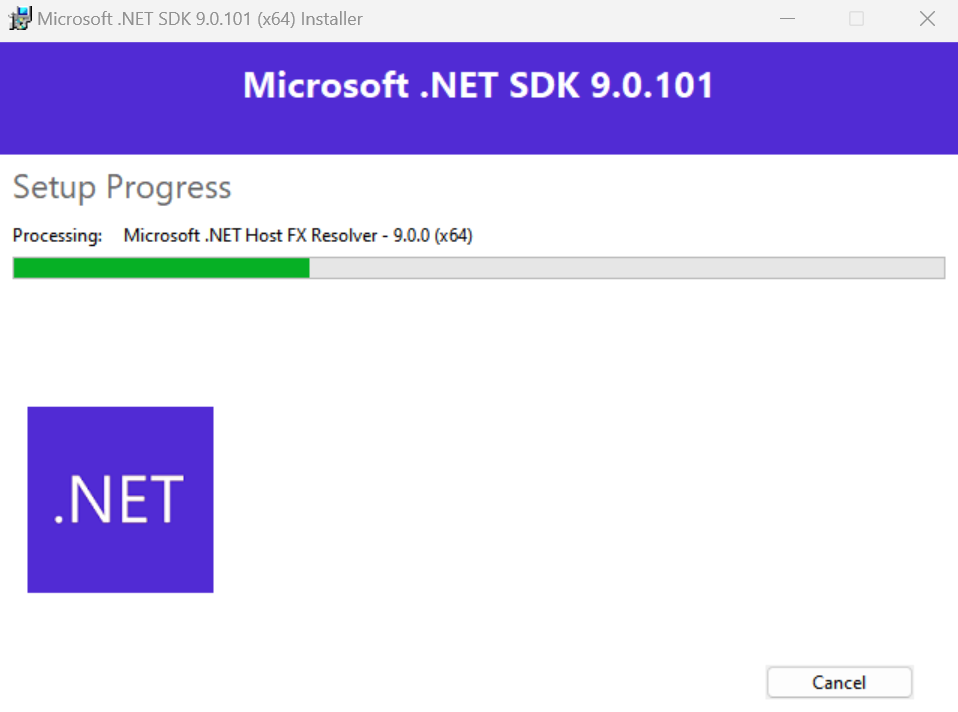
Task: Click the gray unfilled part of the progress bar
Action: click(627, 268)
